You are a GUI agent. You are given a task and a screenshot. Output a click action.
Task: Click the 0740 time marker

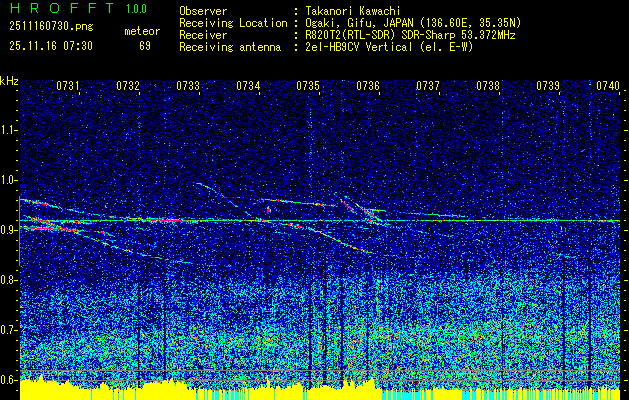[x=608, y=85]
